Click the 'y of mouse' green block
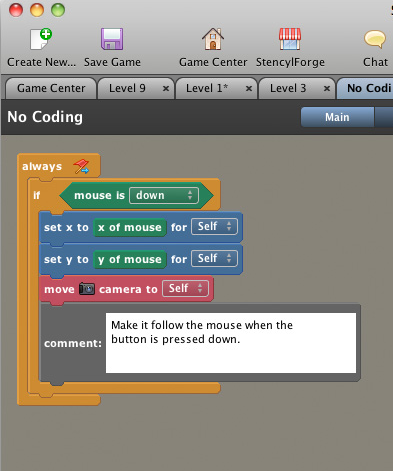393x471 pixels. click(130, 259)
